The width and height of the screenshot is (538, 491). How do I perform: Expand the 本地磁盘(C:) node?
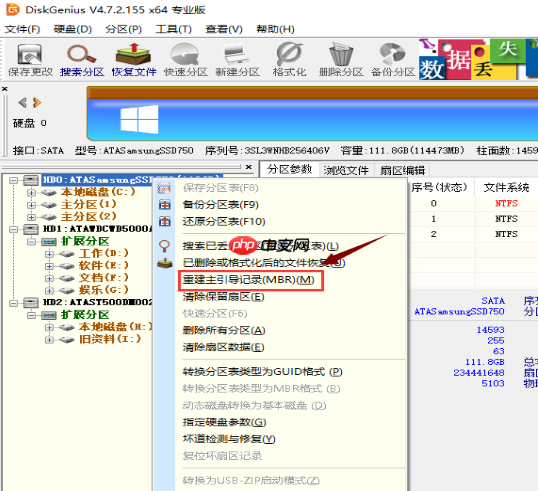pos(31,193)
